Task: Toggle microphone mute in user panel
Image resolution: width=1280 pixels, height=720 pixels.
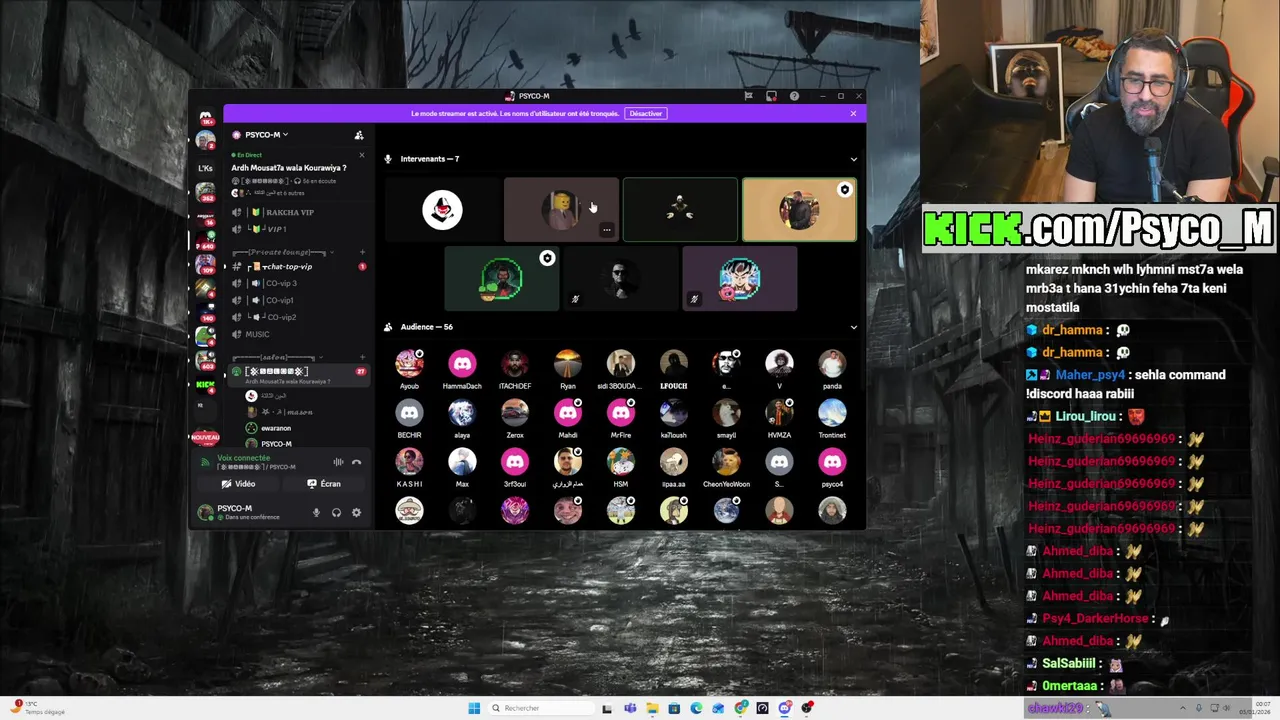Action: pyautogui.click(x=316, y=513)
